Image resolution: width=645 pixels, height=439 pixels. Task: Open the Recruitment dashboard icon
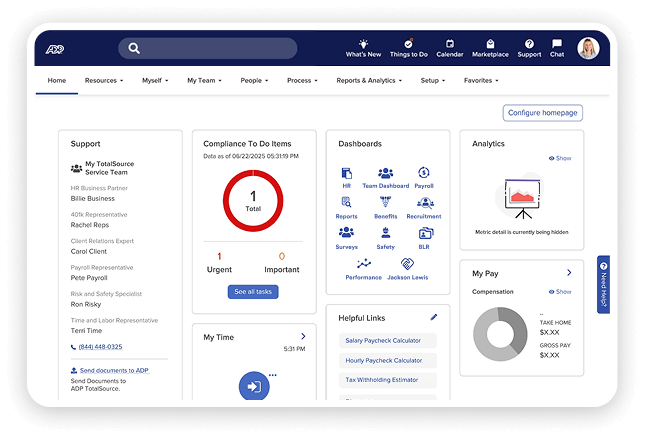[x=425, y=203]
